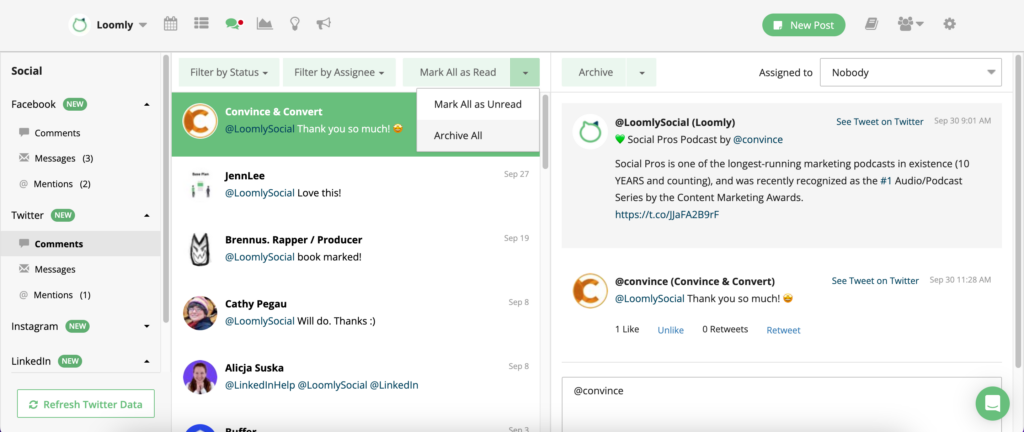Viewport: 1024px width, 432px height.
Task: Click the comments list scrollbar
Action: tap(545, 132)
